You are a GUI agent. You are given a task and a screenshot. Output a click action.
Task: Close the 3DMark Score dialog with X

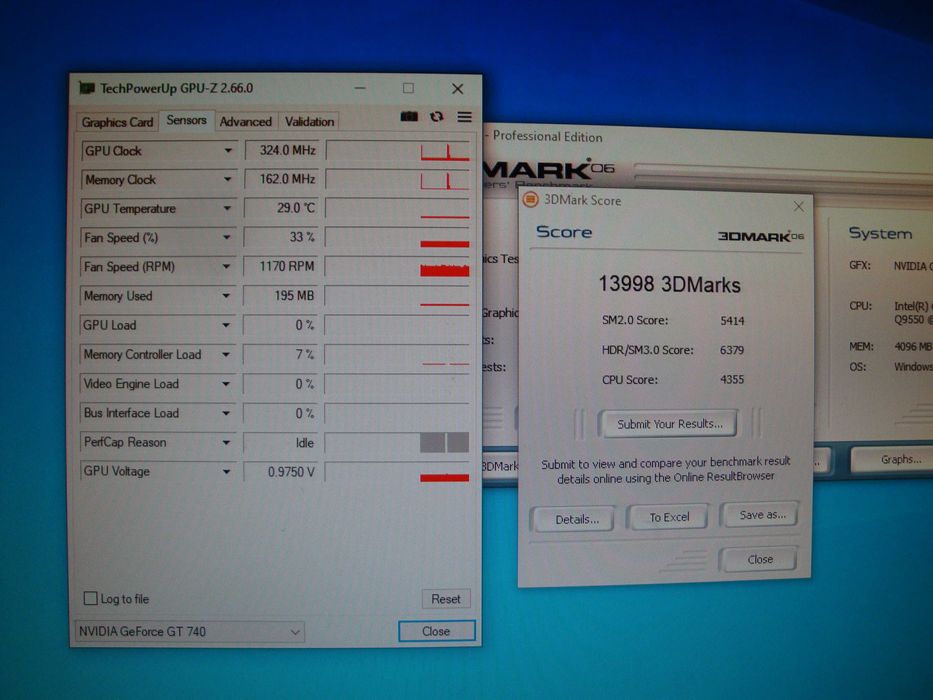tap(799, 206)
